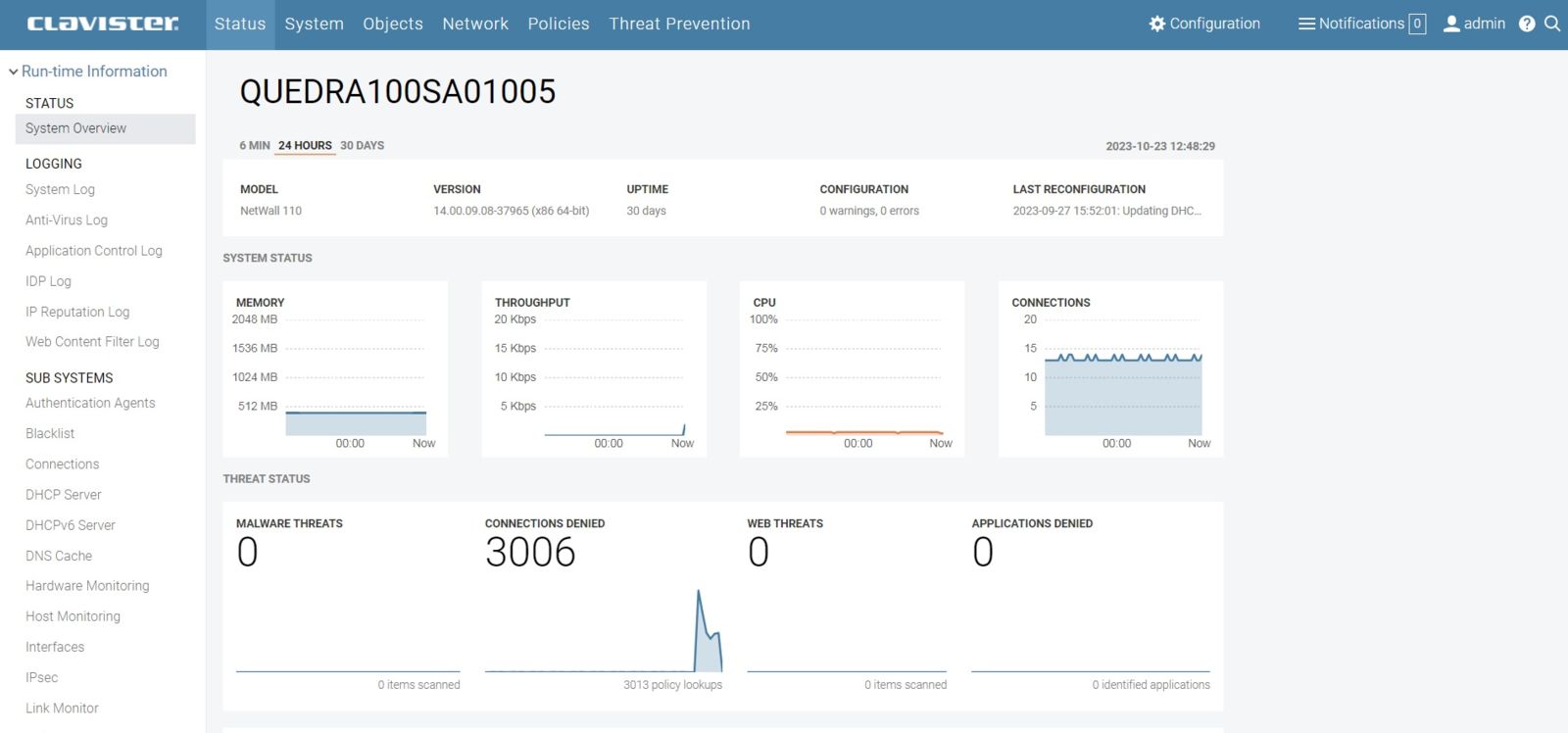Open the System menu
The image size is (1568, 733).
[x=314, y=24]
